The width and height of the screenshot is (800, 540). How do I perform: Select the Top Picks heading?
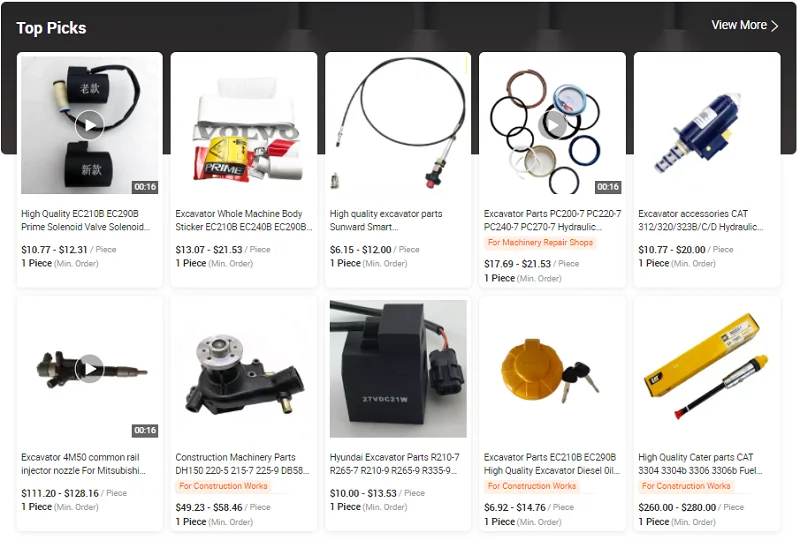click(51, 28)
